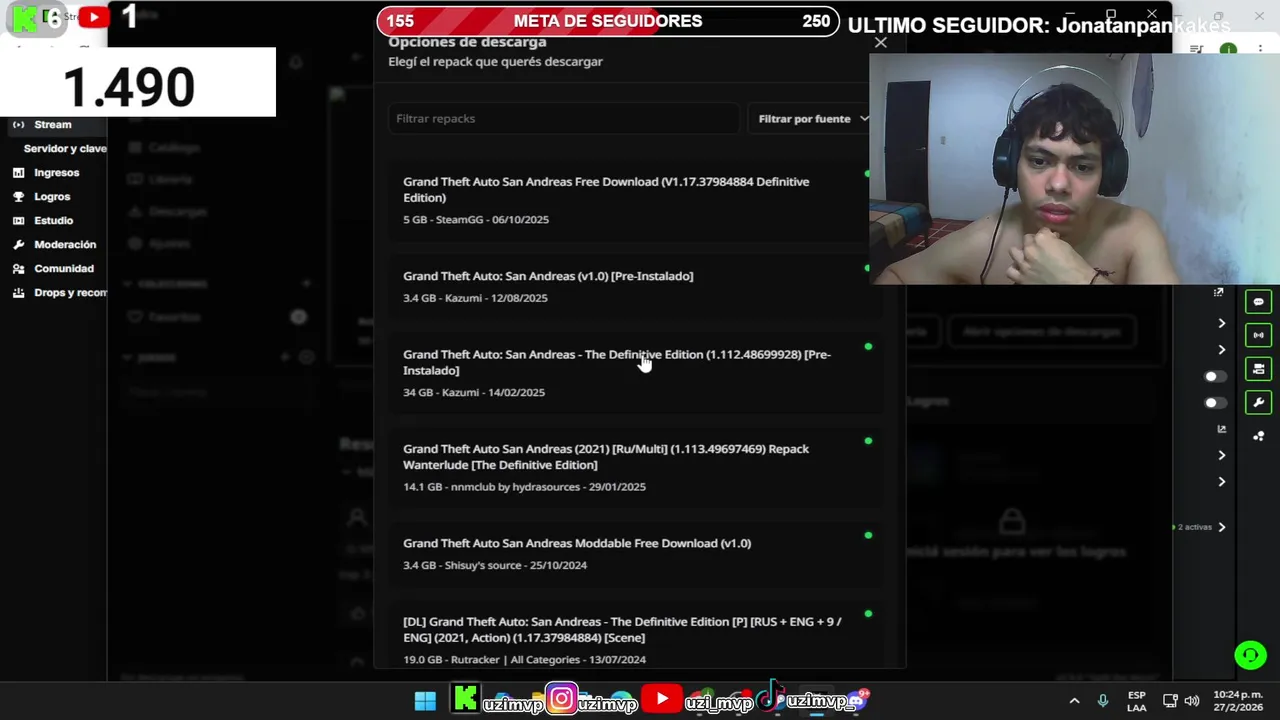
Task: Open the clock showing 10:24 p.m.
Action: point(1238,701)
